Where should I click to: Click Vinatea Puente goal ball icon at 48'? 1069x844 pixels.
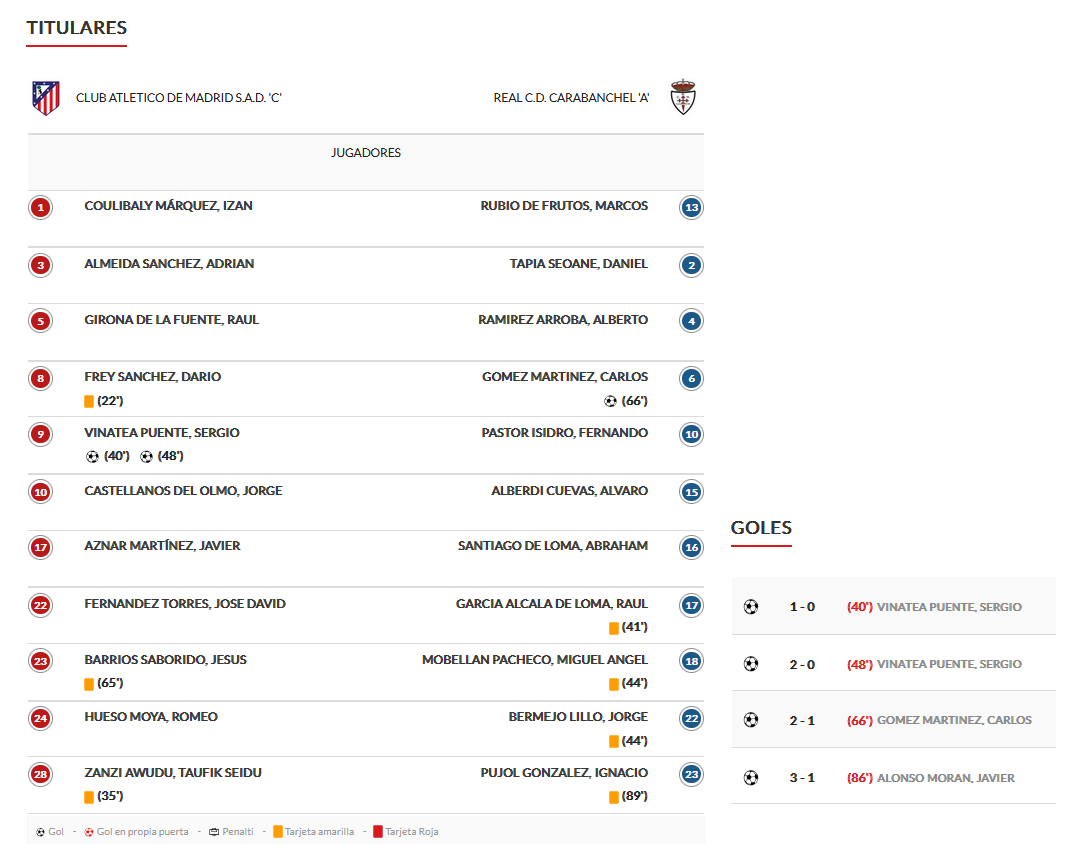pyautogui.click(x=146, y=457)
